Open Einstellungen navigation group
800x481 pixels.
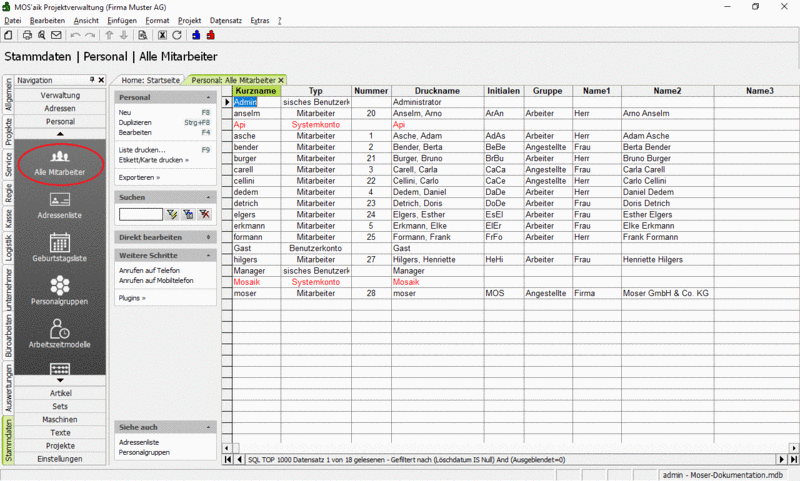(60, 459)
